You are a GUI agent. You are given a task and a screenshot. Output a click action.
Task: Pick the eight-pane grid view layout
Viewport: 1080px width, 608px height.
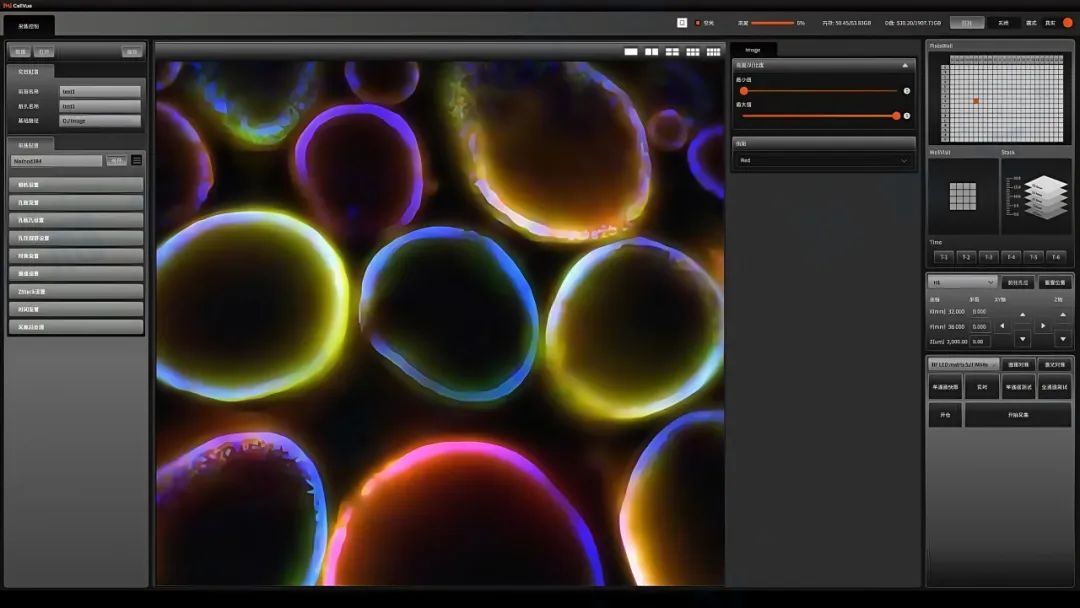point(714,52)
